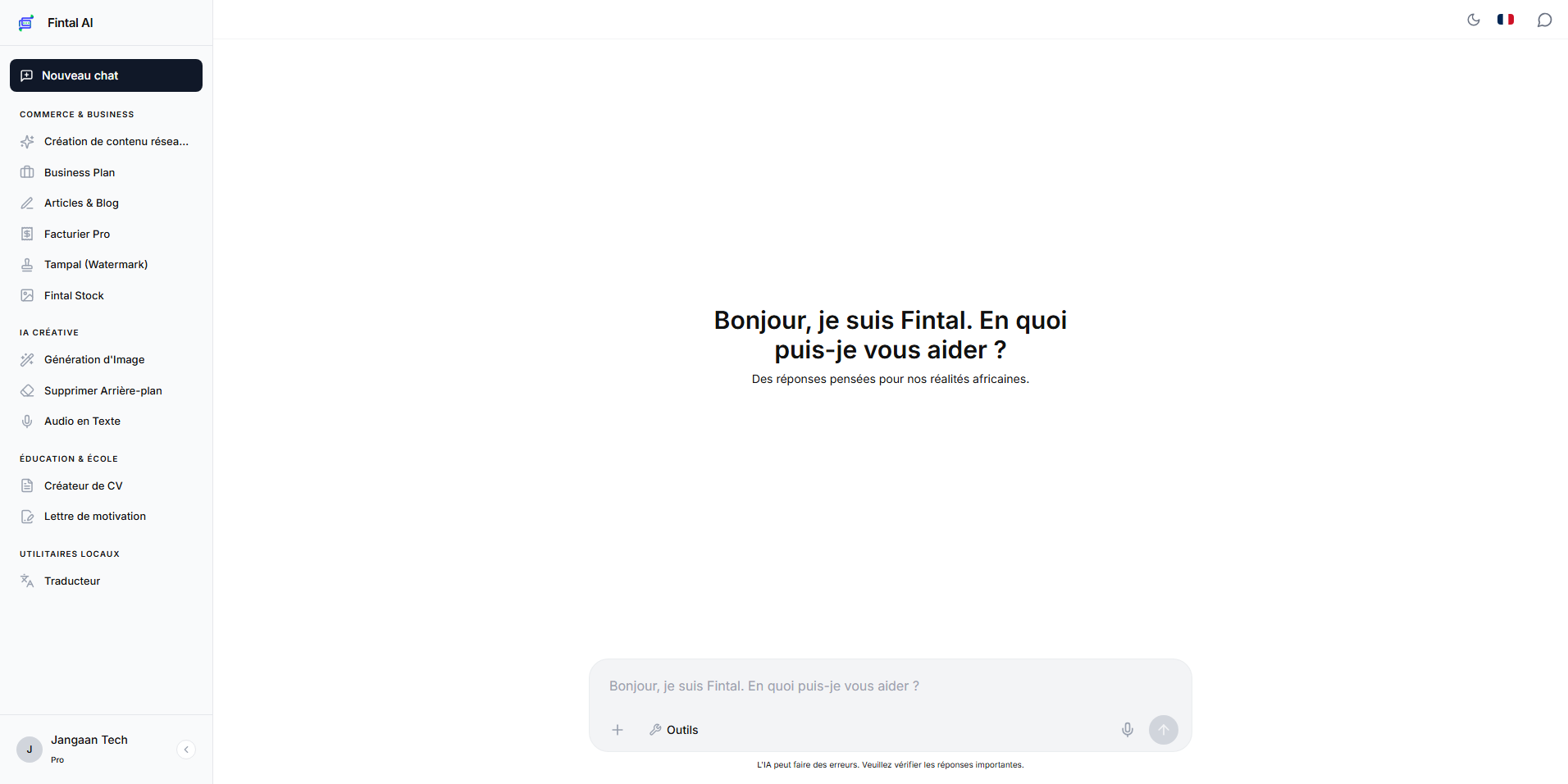1568x784 pixels.
Task: Open the Outils tools menu
Action: [674, 730]
